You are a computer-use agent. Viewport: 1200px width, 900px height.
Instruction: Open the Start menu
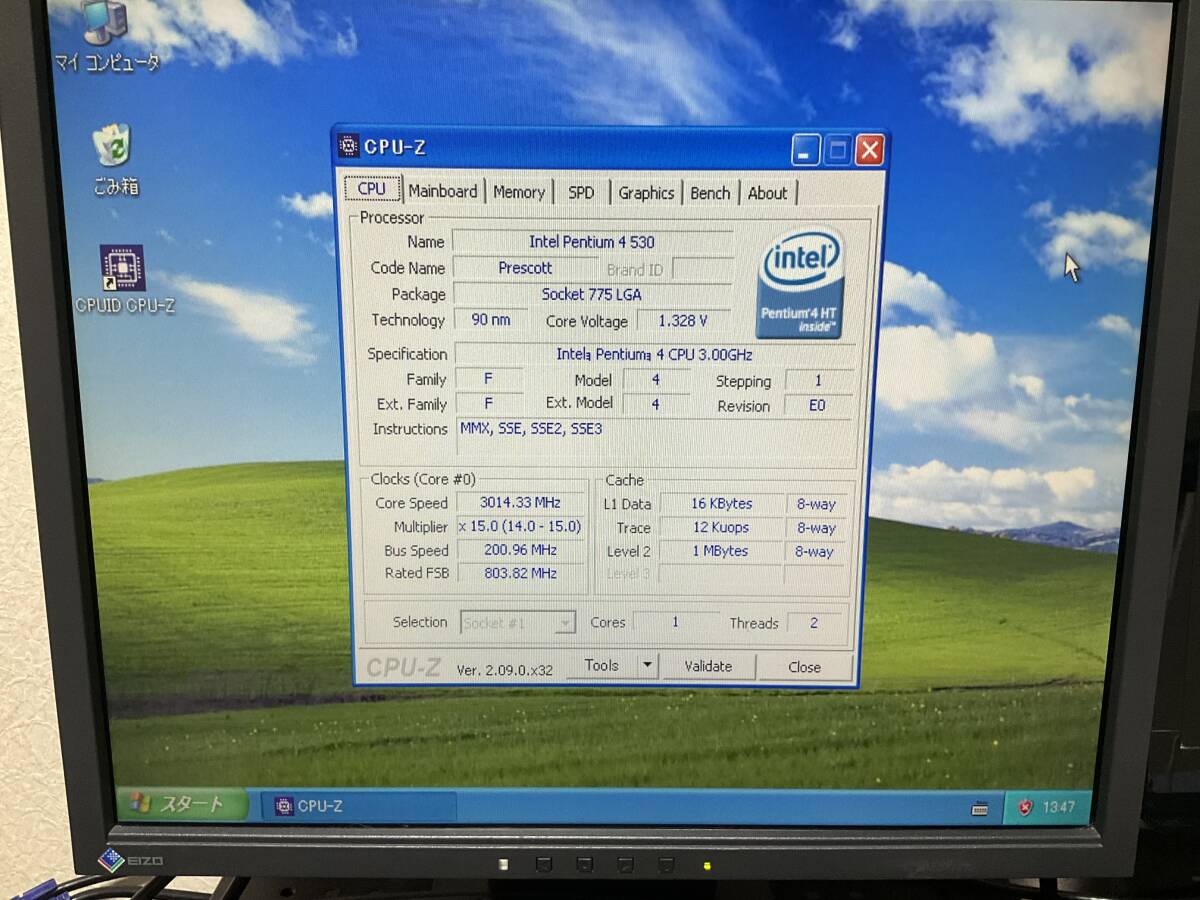click(182, 804)
